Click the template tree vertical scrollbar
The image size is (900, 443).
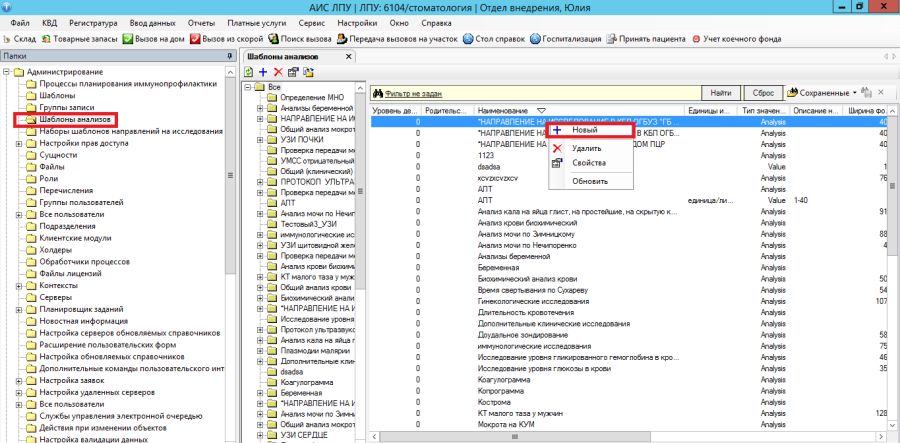(360, 191)
